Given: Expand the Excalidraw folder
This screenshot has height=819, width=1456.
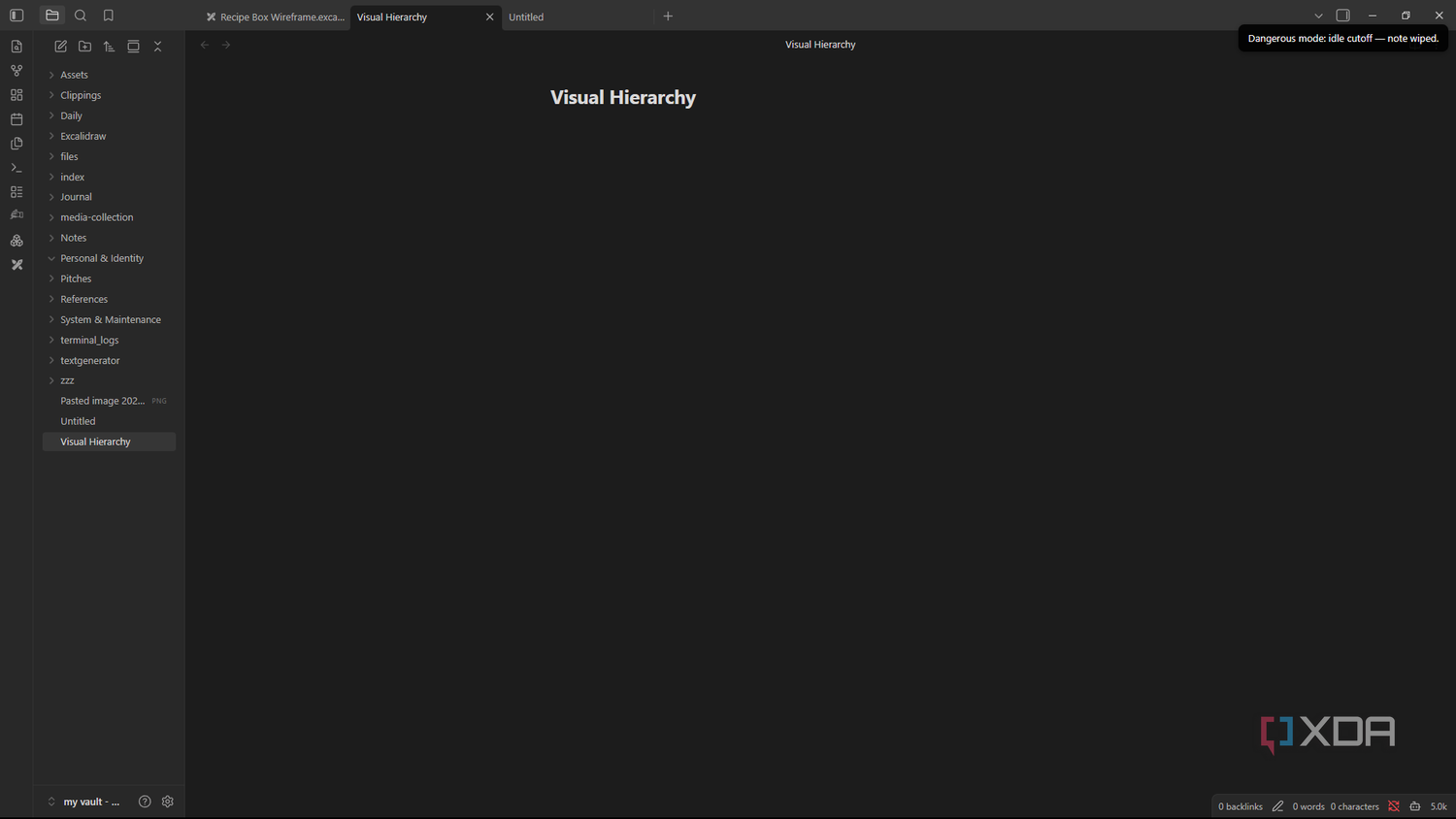Looking at the screenshot, I should (109, 136).
